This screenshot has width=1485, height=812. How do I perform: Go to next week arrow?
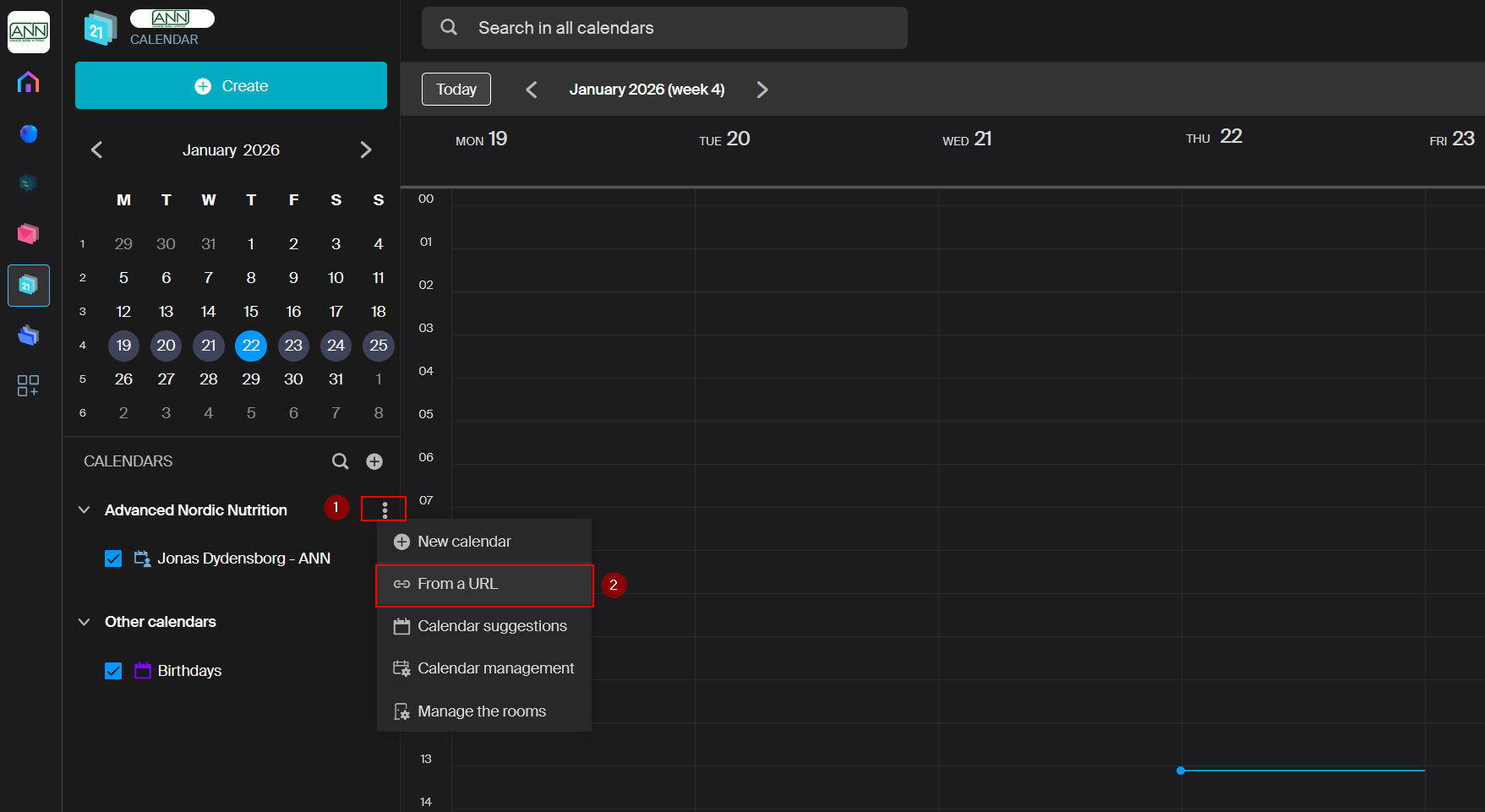click(762, 90)
